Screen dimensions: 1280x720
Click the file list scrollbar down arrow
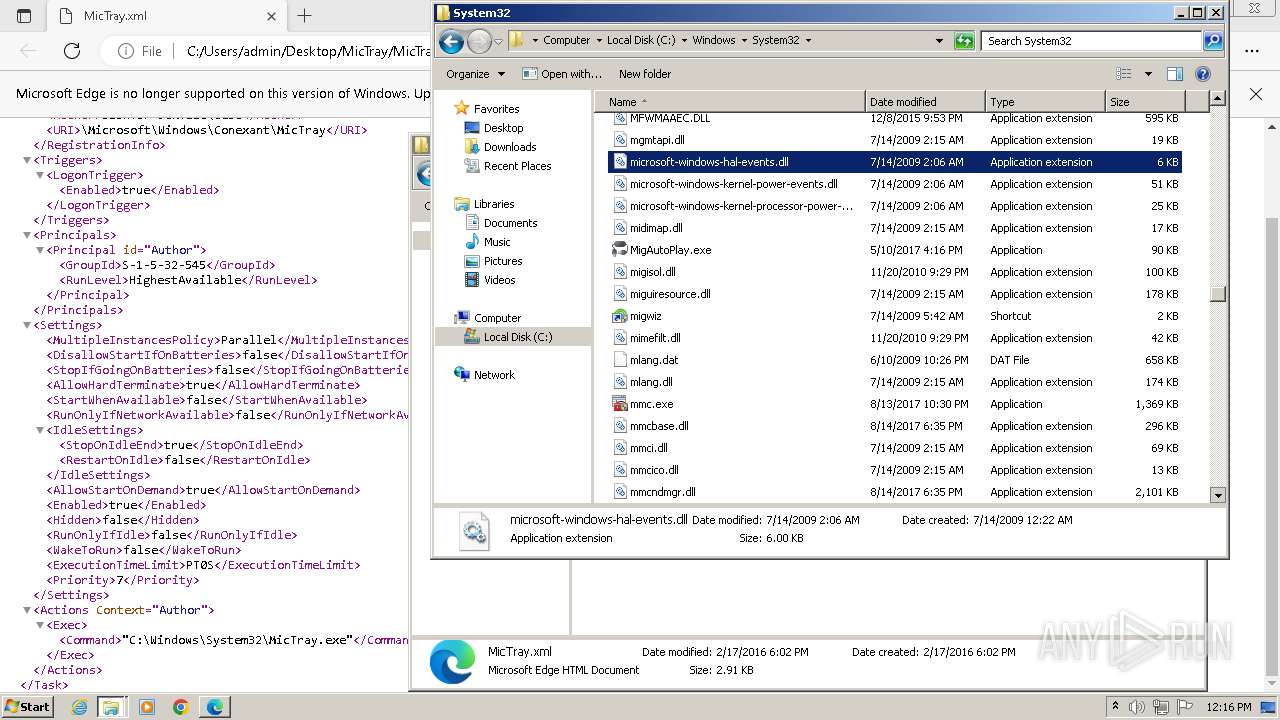click(1217, 494)
